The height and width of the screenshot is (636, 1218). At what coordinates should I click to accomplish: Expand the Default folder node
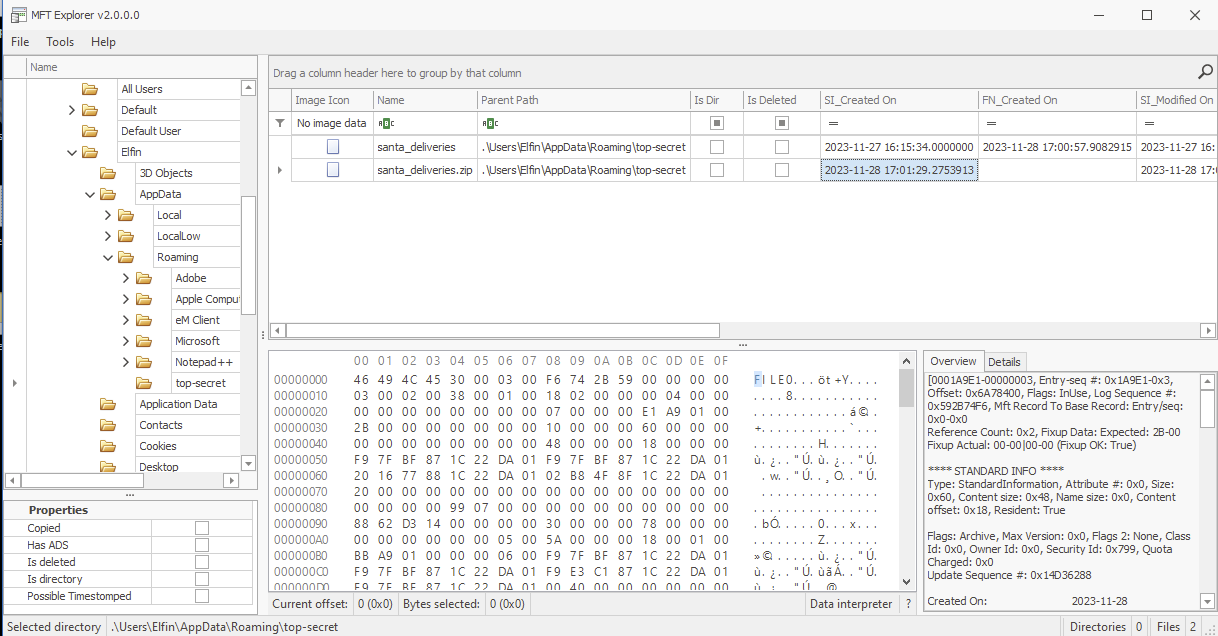[x=71, y=110]
